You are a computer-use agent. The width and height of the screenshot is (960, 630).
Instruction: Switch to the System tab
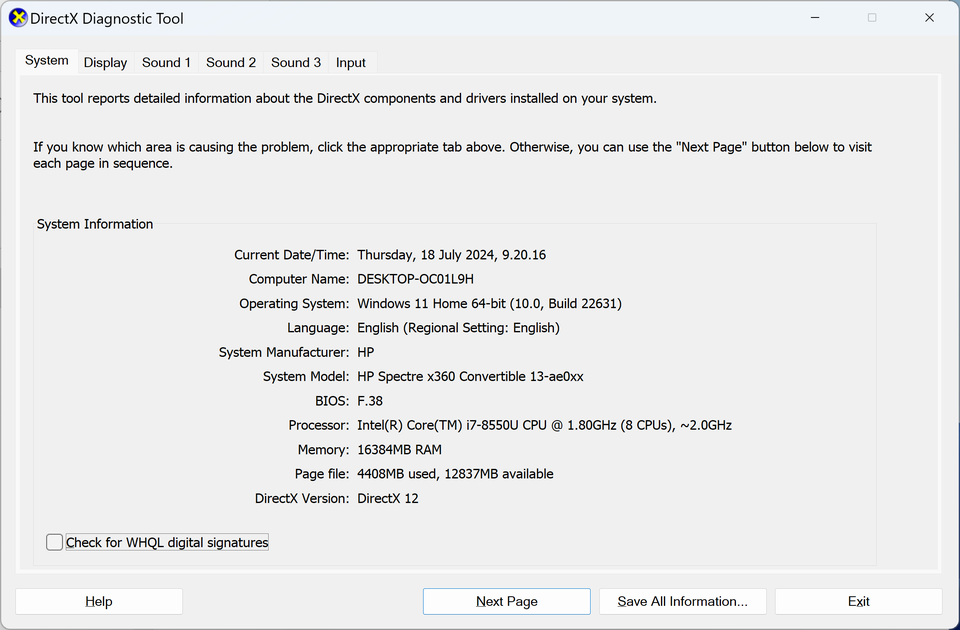click(x=47, y=61)
